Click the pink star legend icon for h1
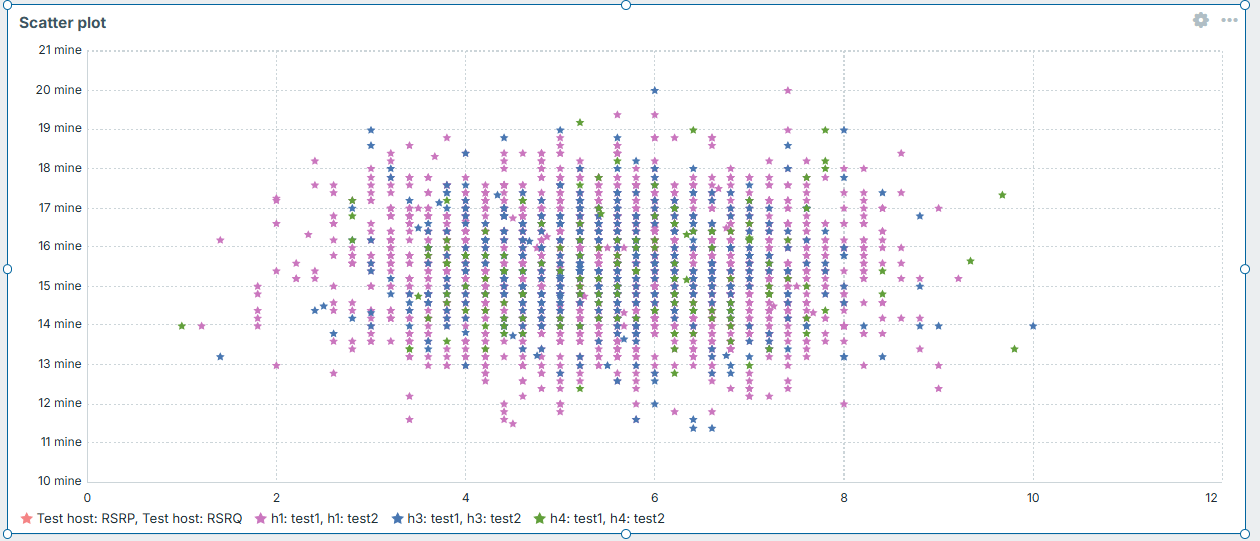Image resolution: width=1260 pixels, height=541 pixels. coord(261,518)
